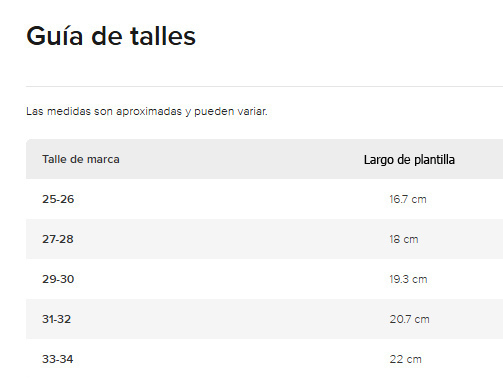
Task: Click the Guía de talles heading
Action: coord(111,36)
